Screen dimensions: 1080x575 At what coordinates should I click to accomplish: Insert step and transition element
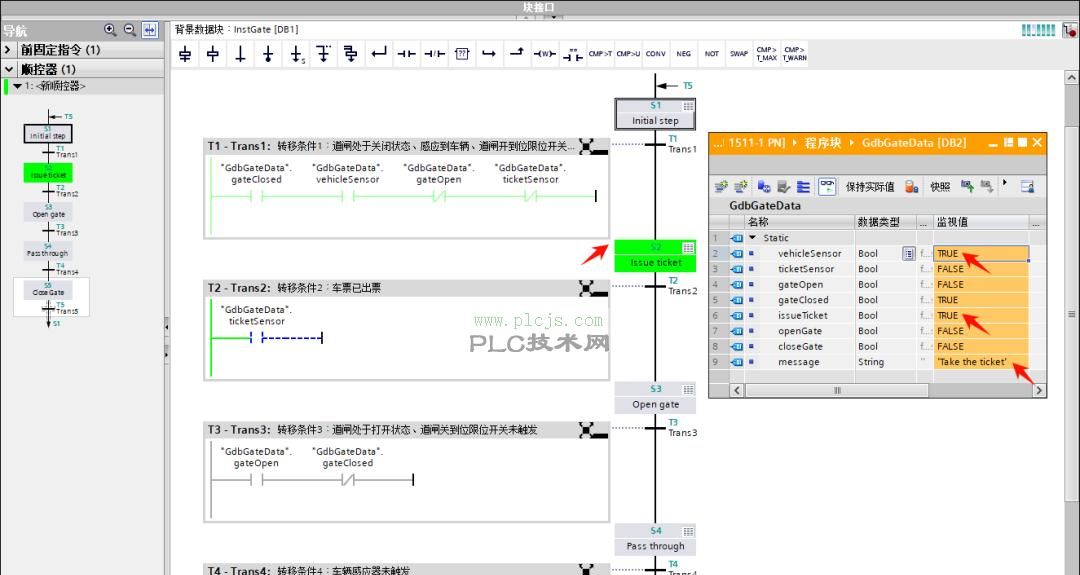(185, 54)
